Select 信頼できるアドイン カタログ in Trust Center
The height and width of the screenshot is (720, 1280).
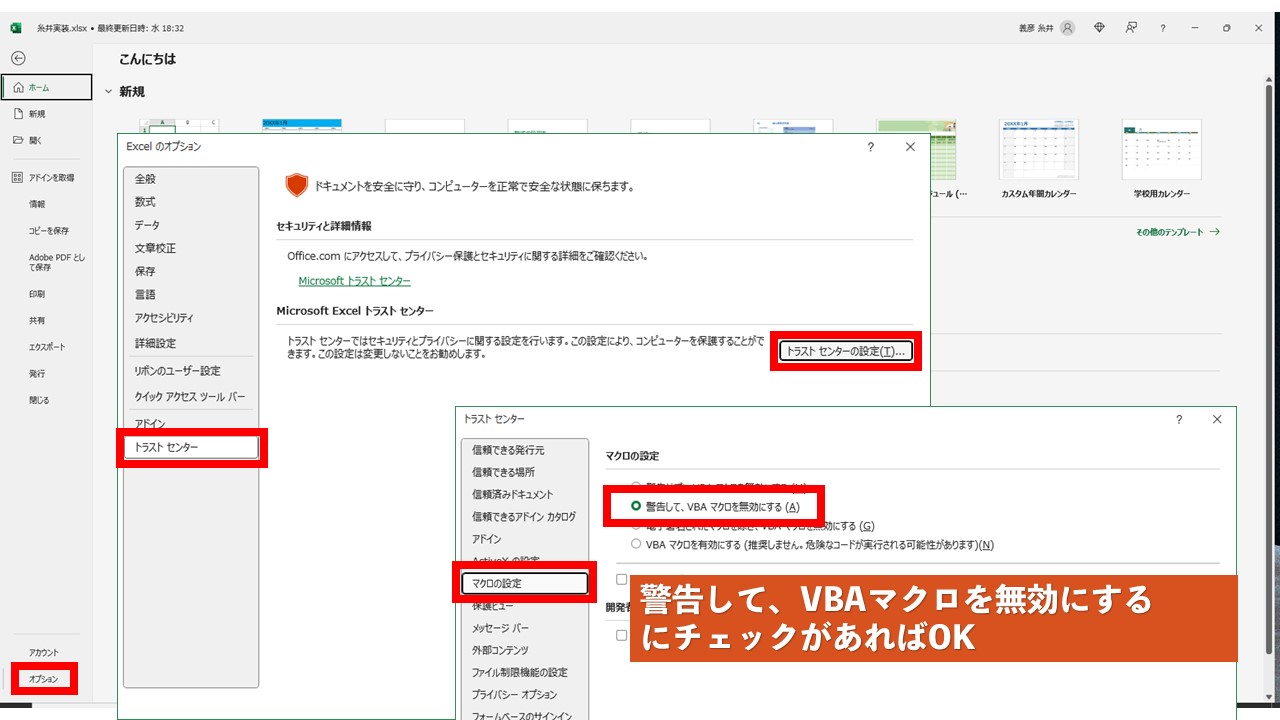coord(524,516)
